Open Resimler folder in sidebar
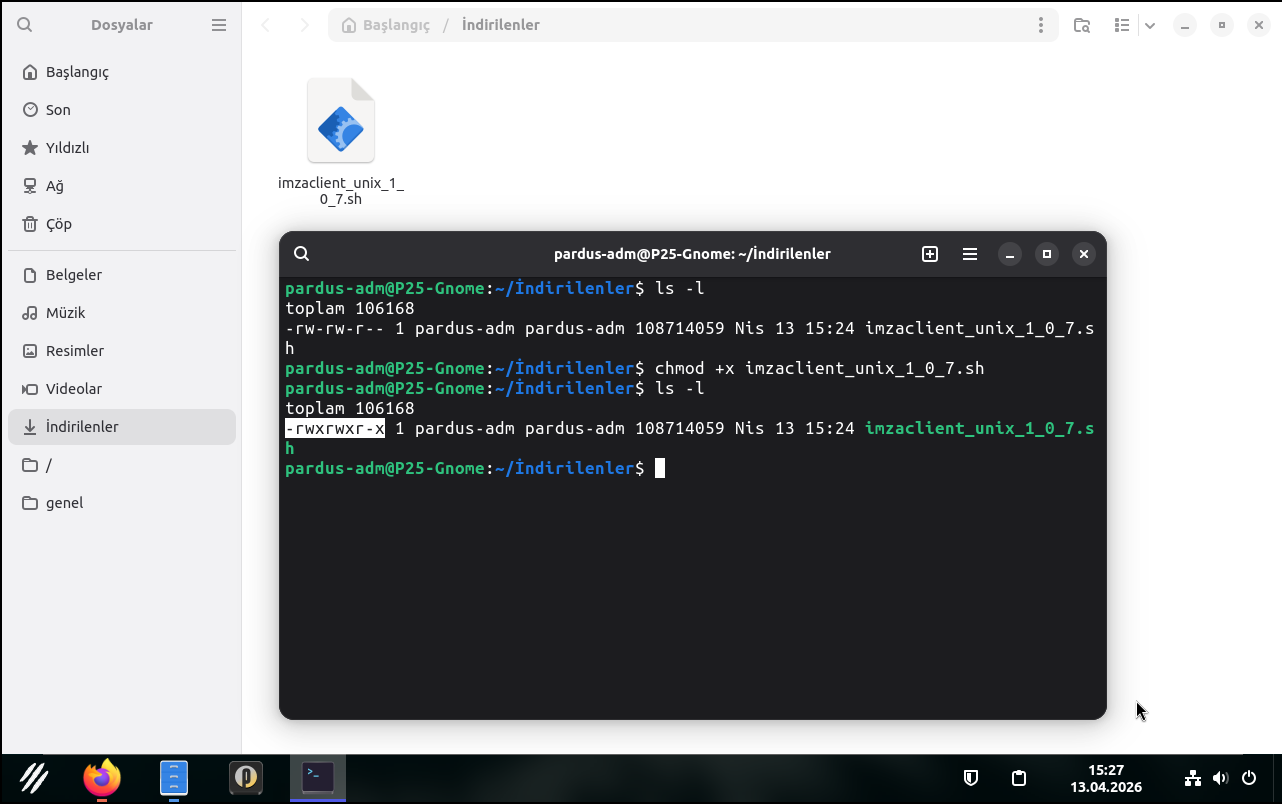The image size is (1282, 804). 122,351
